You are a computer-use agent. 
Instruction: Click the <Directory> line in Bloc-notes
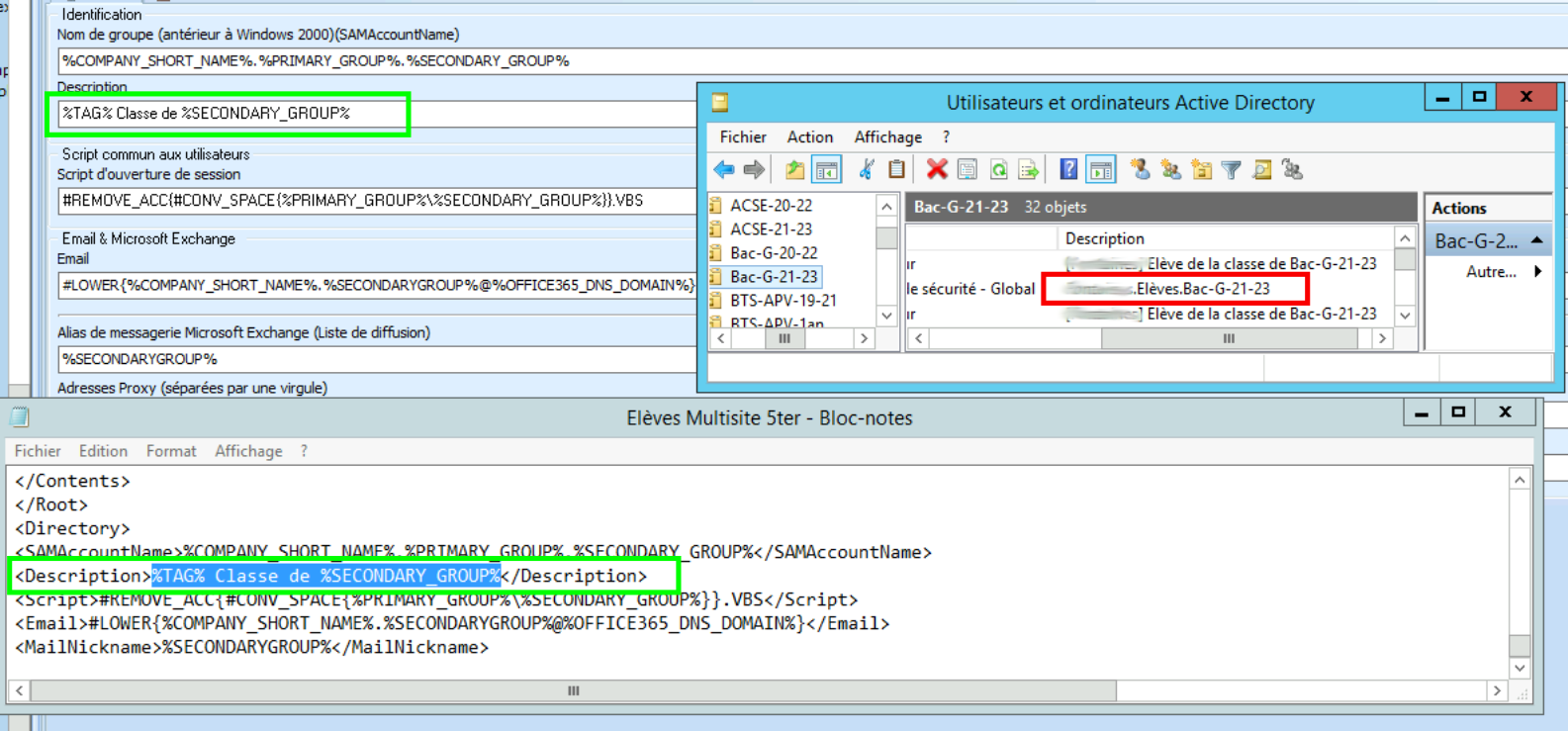(x=72, y=529)
